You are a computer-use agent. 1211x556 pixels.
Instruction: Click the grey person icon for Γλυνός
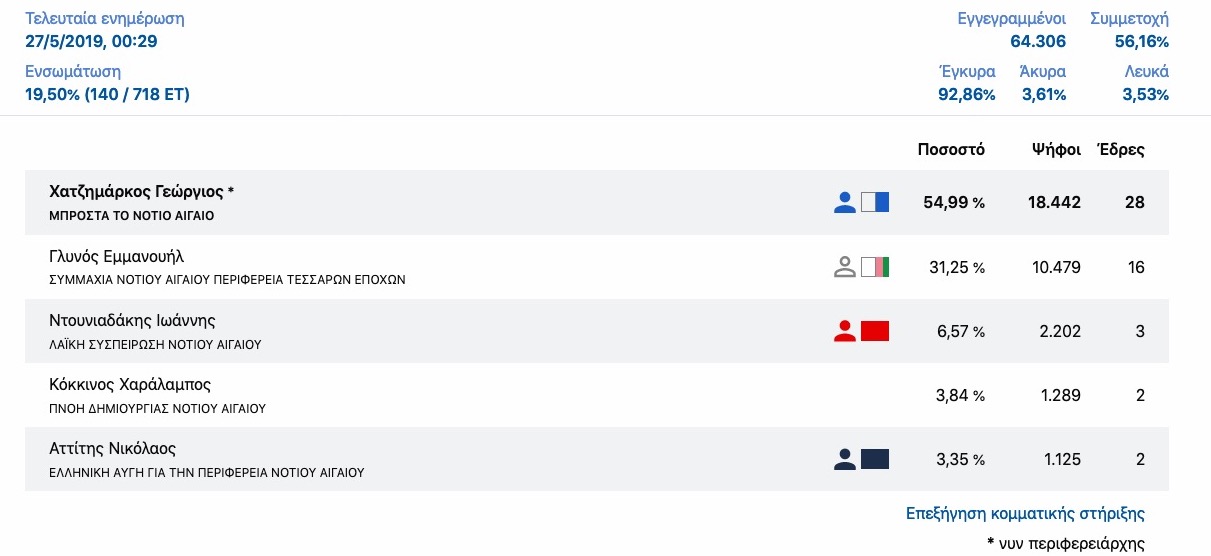[x=845, y=267]
